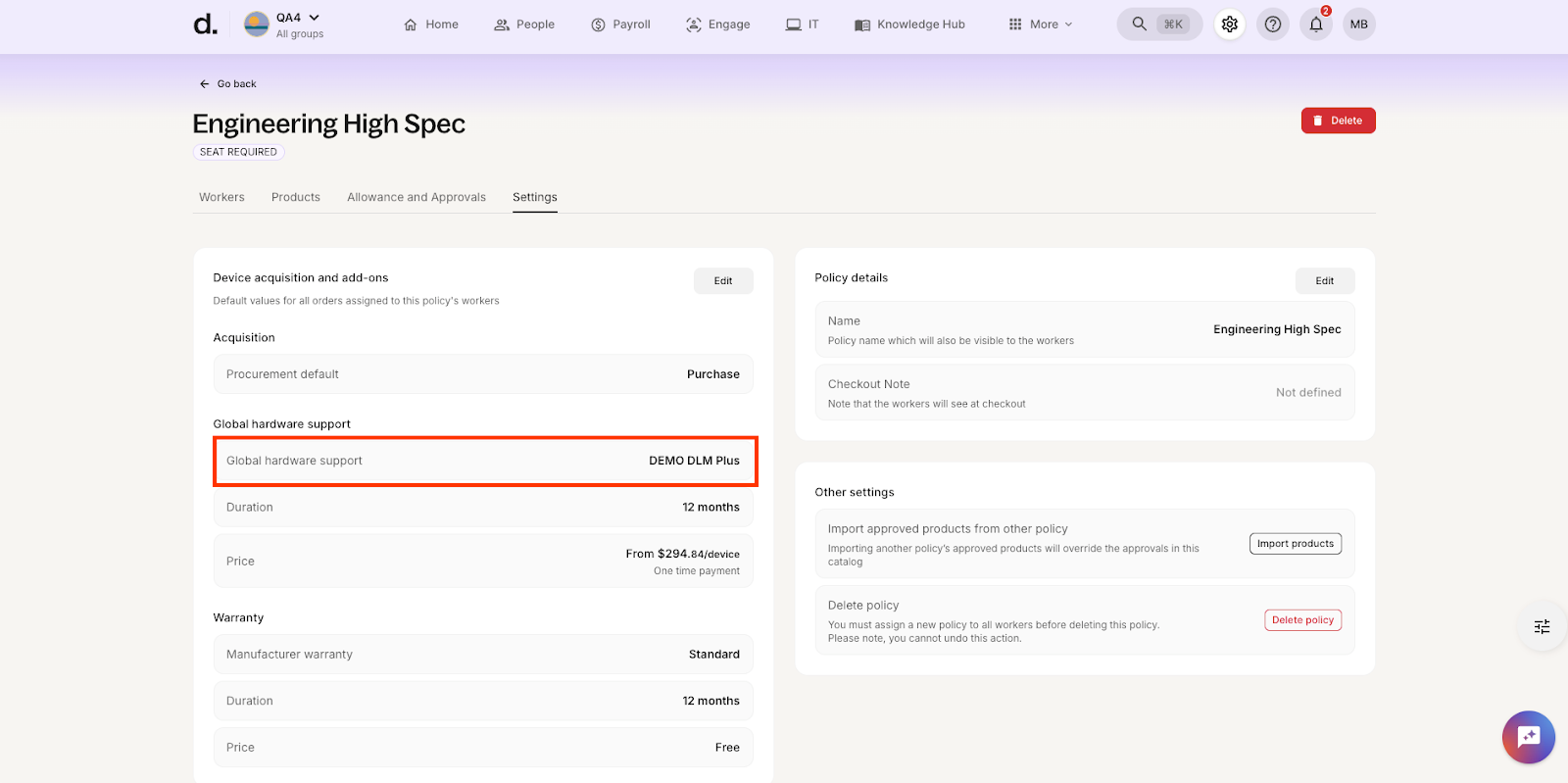
Task: Open the Knowledge Hub menu
Action: point(909,24)
